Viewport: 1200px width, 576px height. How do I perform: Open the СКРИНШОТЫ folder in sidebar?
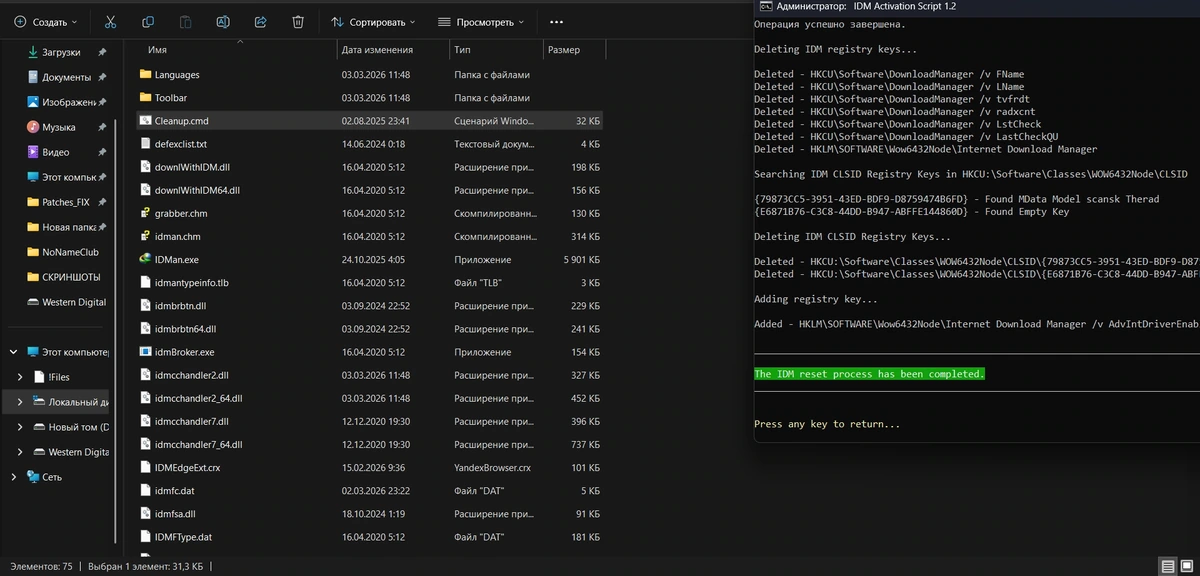pyautogui.click(x=66, y=277)
